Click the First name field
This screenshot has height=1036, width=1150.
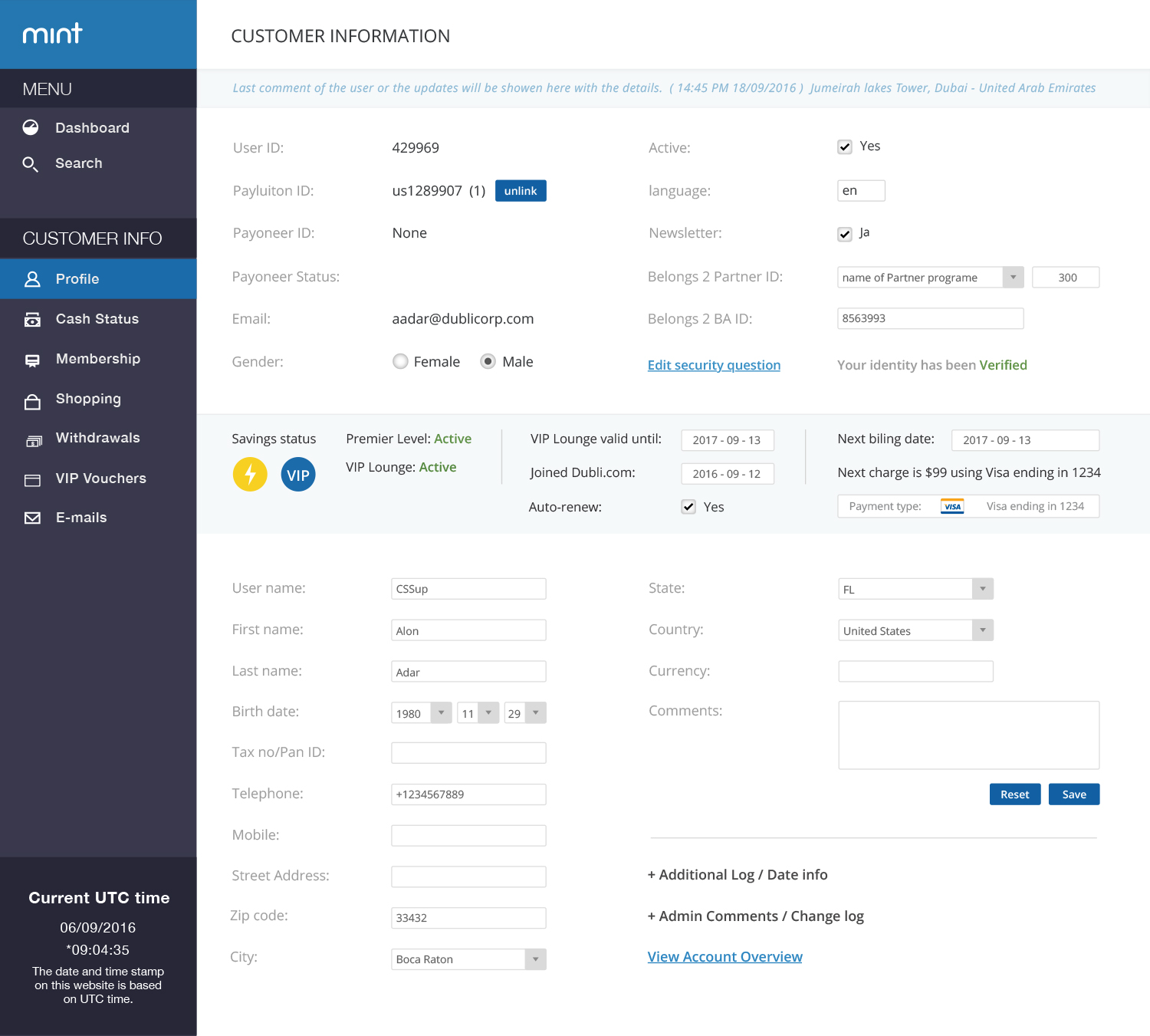469,630
